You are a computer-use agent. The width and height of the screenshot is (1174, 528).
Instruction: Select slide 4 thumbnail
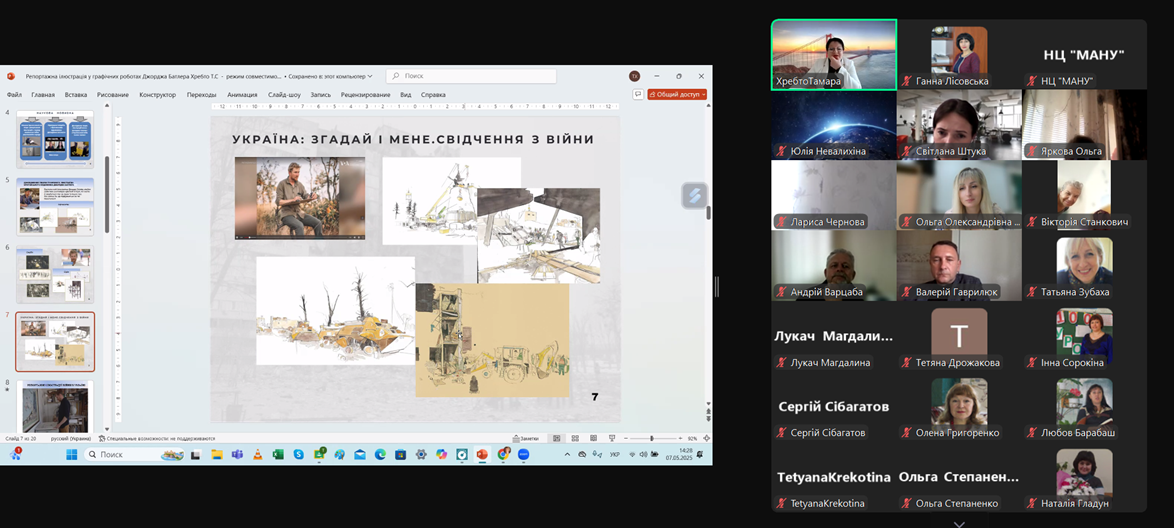pos(55,139)
